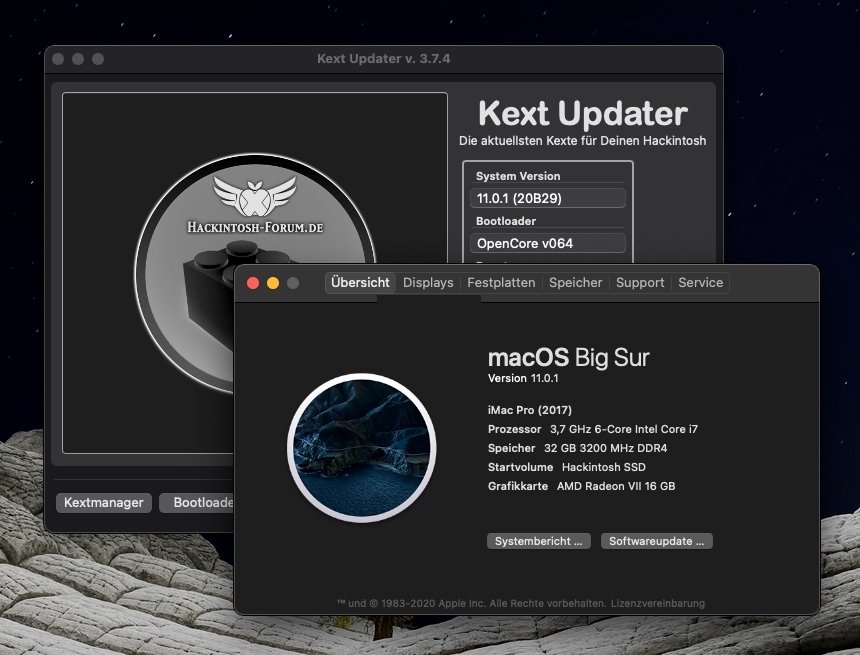The image size is (860, 655).
Task: Click the Version 11.0.1 text
Action: (523, 378)
